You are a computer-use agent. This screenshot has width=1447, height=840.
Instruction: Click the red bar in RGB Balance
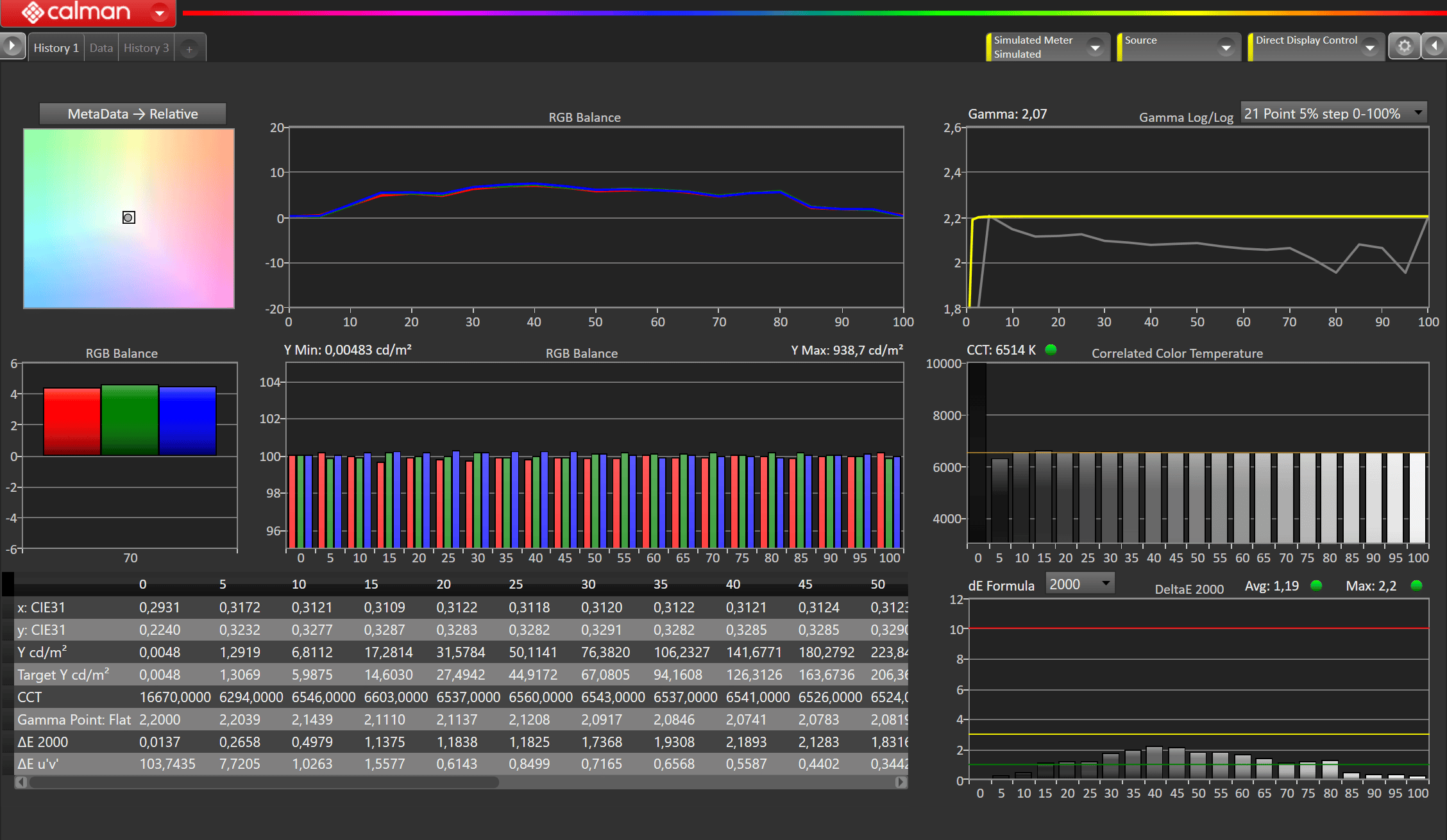coord(72,421)
